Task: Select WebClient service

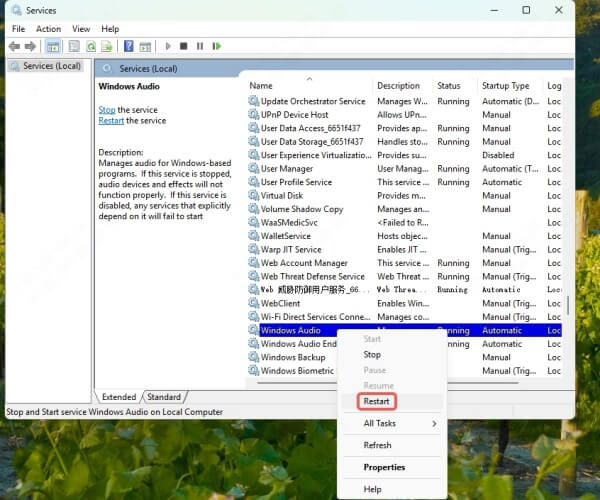Action: point(405,303)
